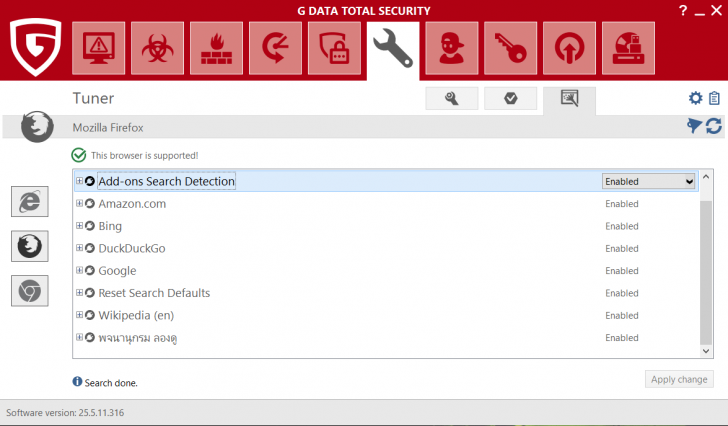Open the Virus protection biohazard icon
Screen dimensions: 728x426
pos(157,48)
